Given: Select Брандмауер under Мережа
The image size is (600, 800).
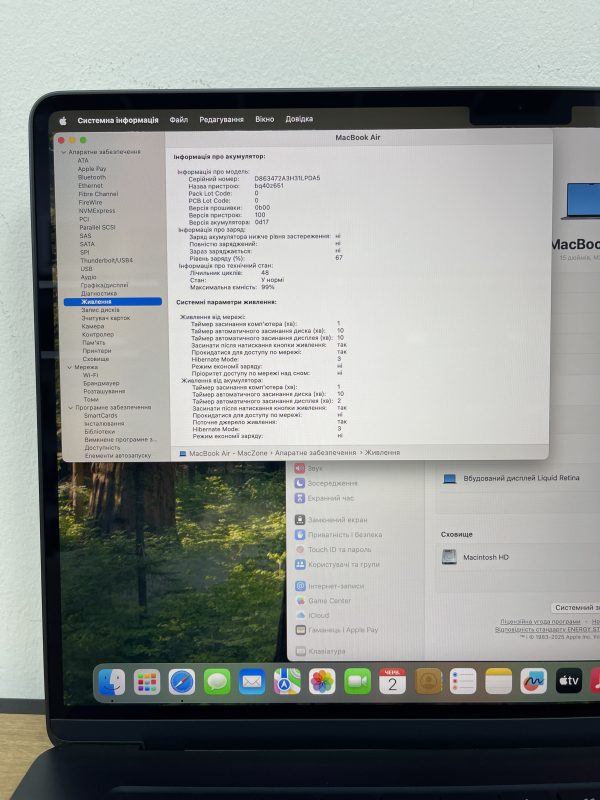Looking at the screenshot, I should pyautogui.click(x=101, y=383).
